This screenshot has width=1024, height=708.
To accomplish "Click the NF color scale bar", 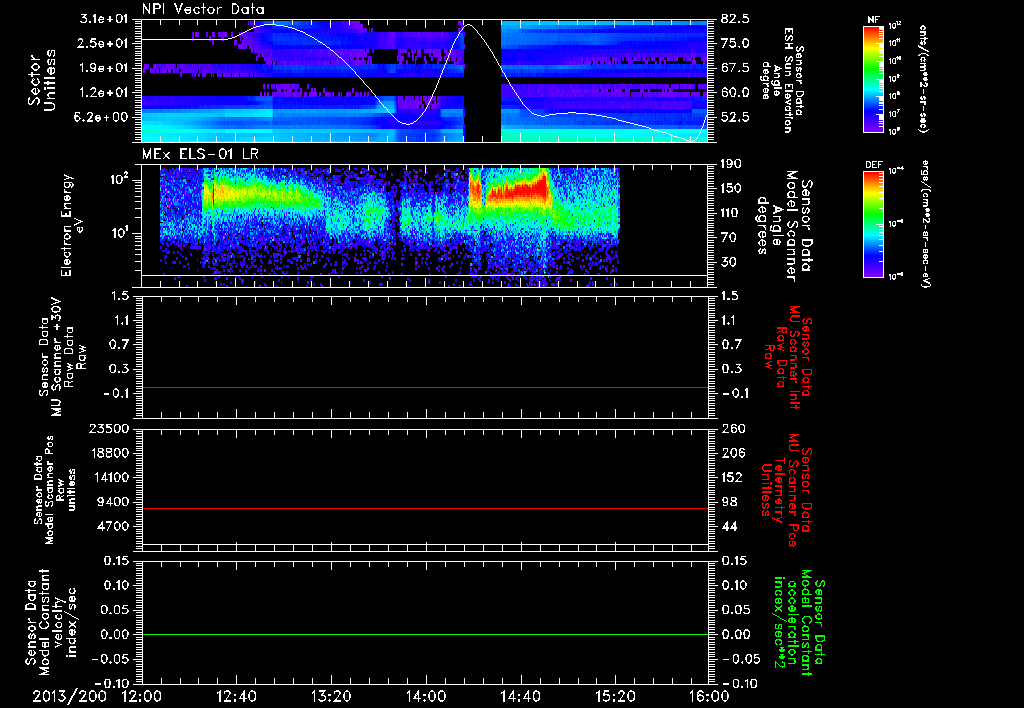I will 873,79.
